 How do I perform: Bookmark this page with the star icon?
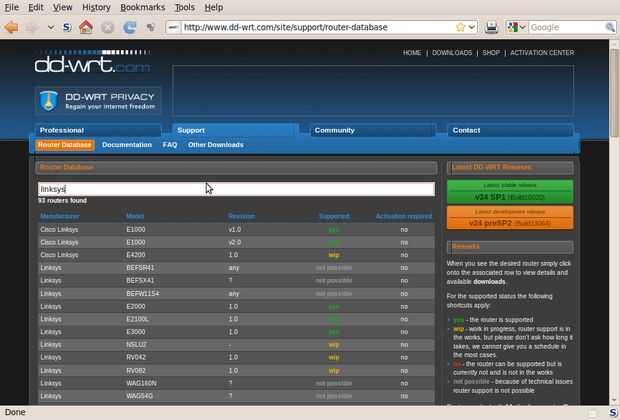(x=460, y=27)
